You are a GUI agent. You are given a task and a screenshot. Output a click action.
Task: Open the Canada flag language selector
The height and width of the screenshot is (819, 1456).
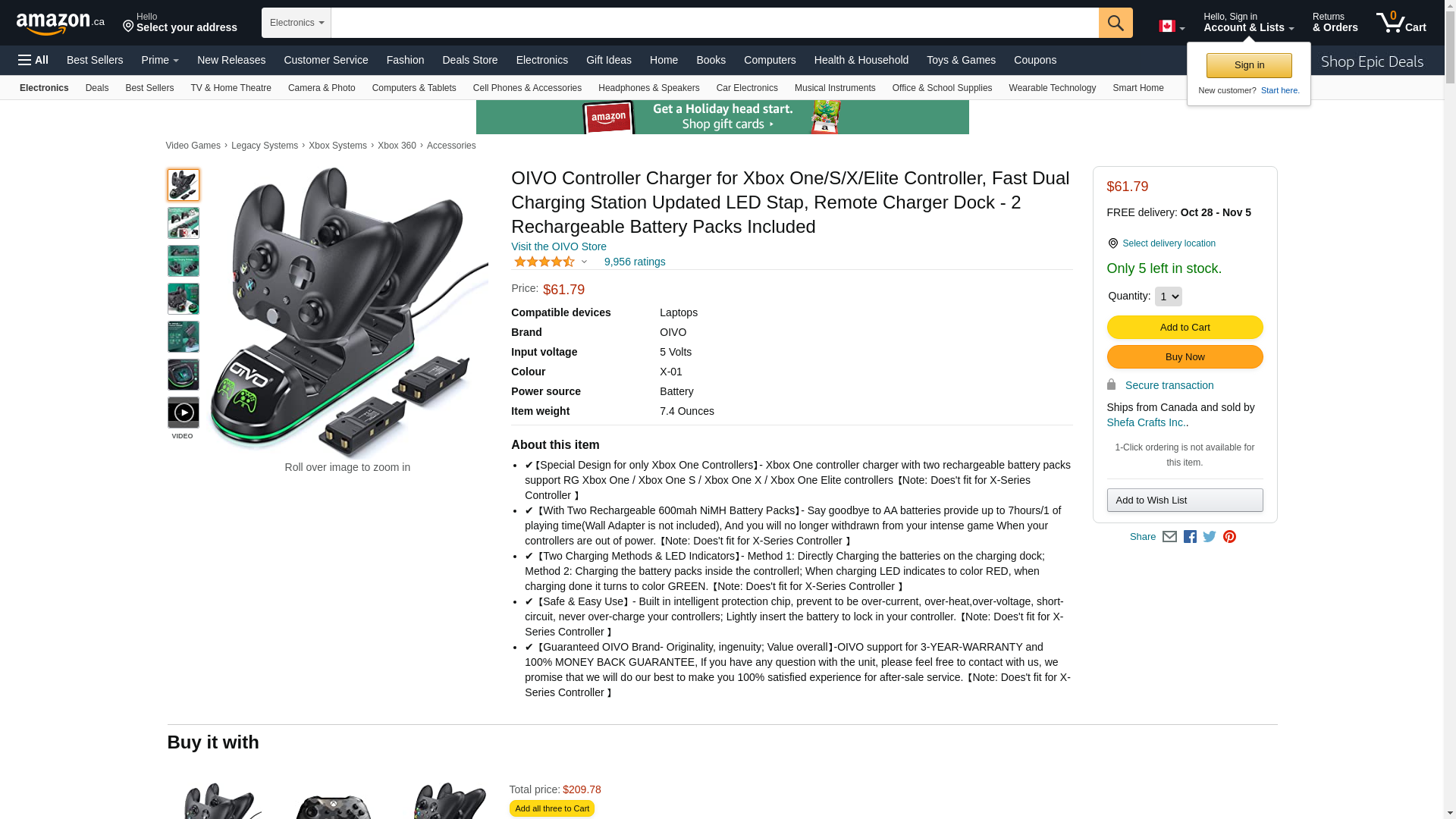1172,26
